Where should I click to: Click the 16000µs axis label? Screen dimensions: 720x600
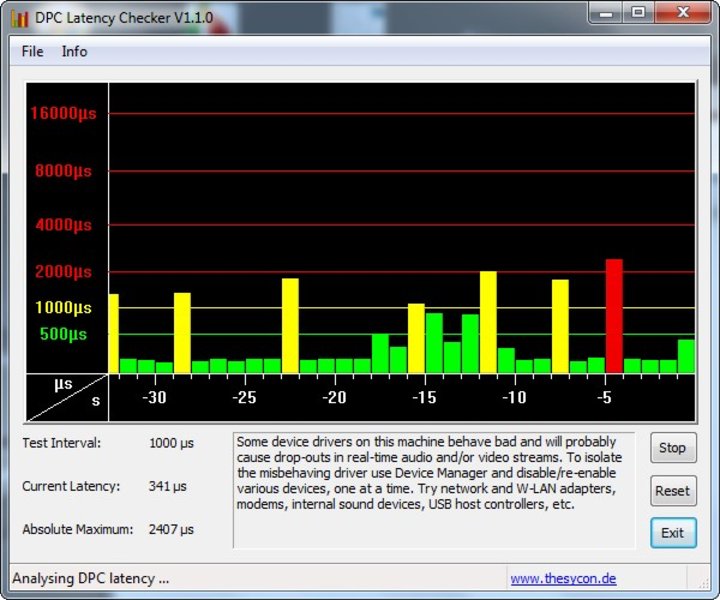pyautogui.click(x=62, y=113)
